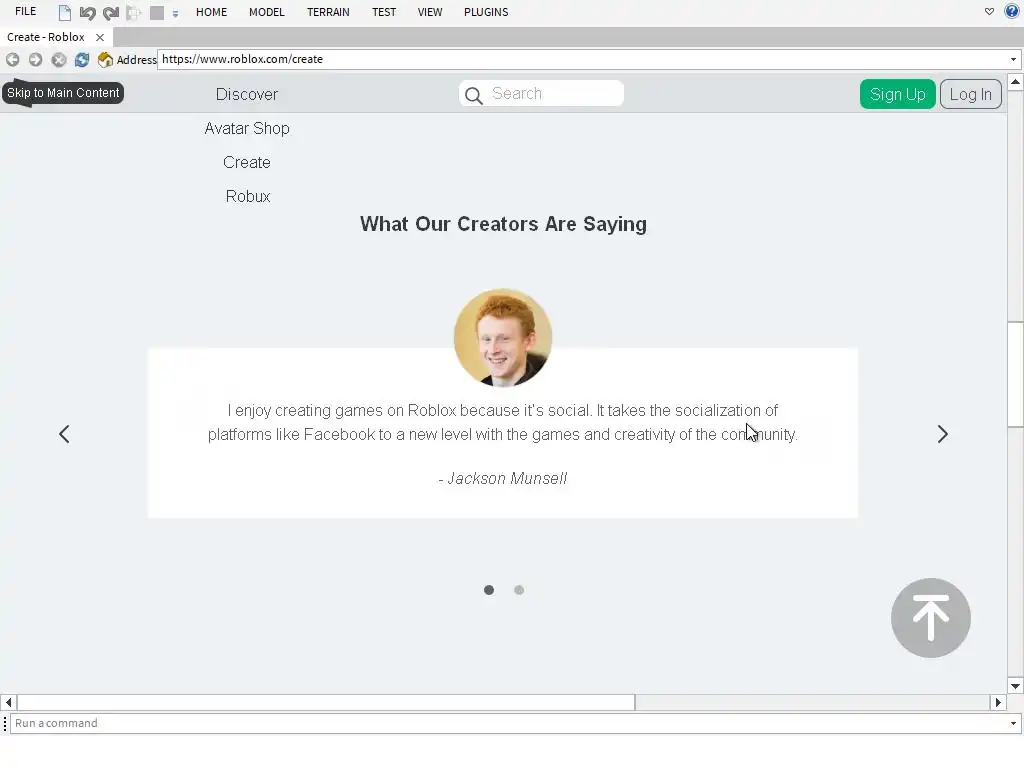Show next testimonial with right chevron
Screen dimensions: 1024x768
tap(942, 434)
